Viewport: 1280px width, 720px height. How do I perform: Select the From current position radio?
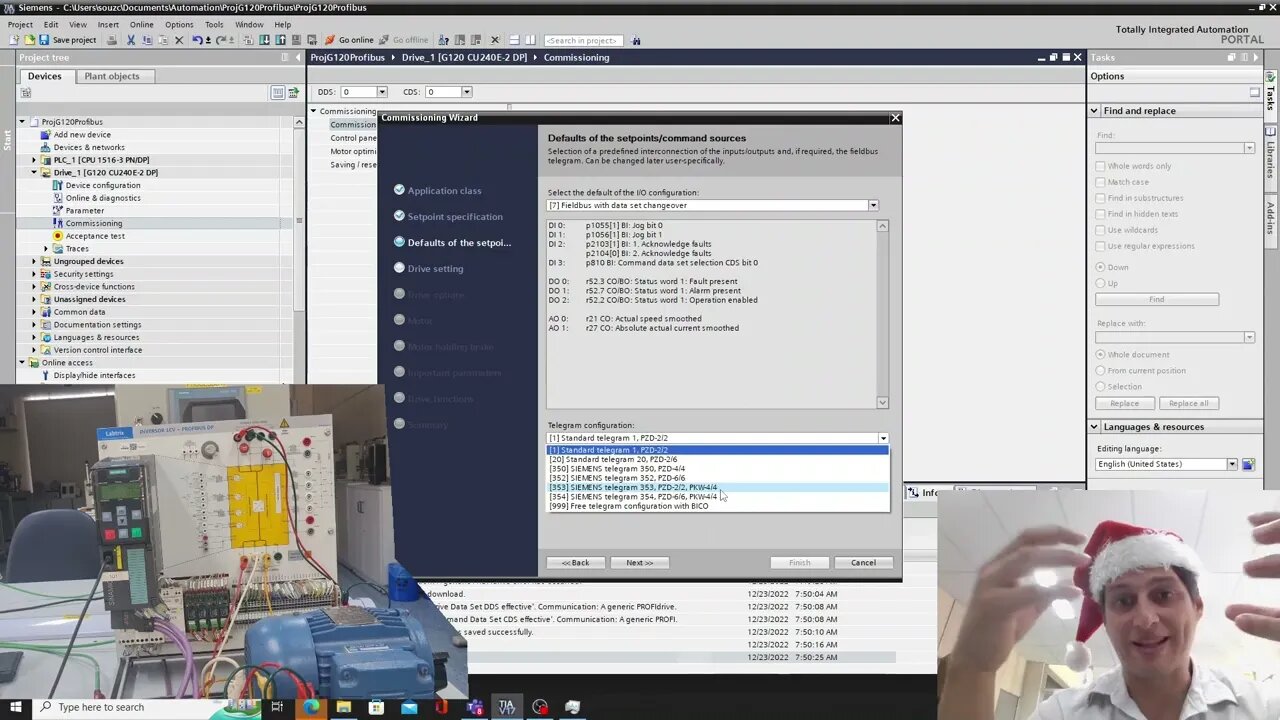1101,370
